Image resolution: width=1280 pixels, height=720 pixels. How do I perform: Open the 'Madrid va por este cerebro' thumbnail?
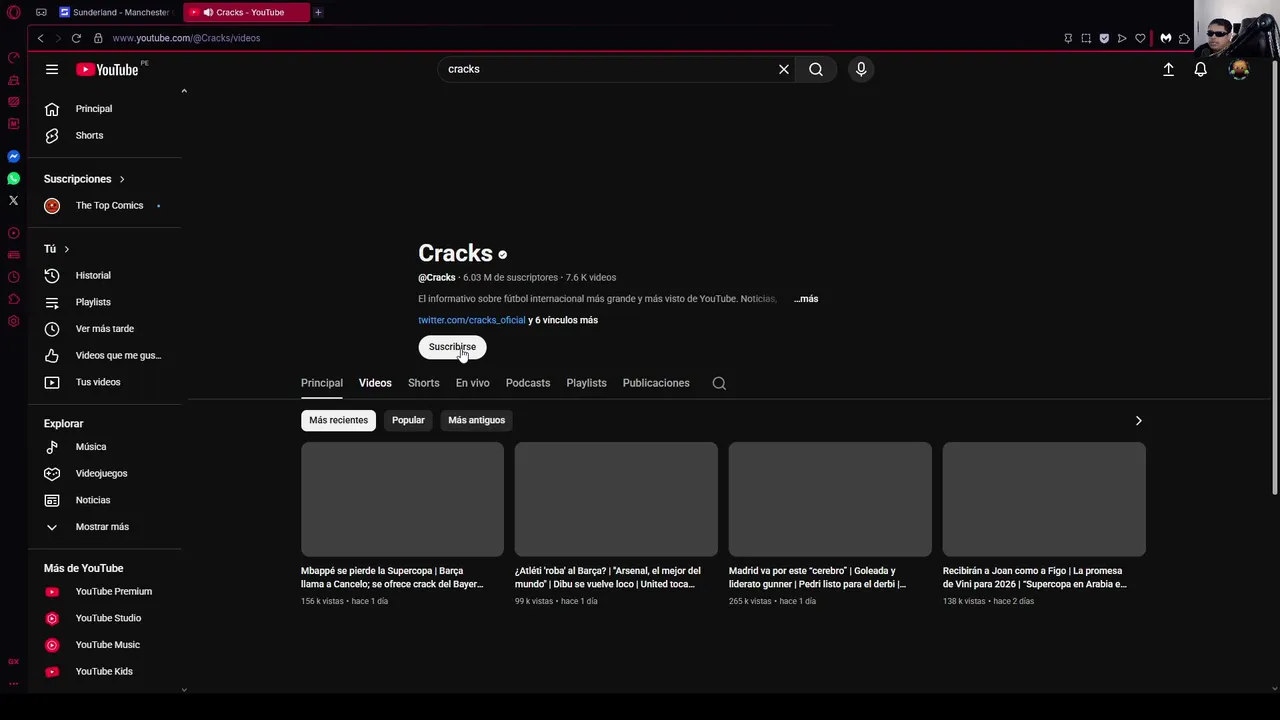tap(830, 499)
